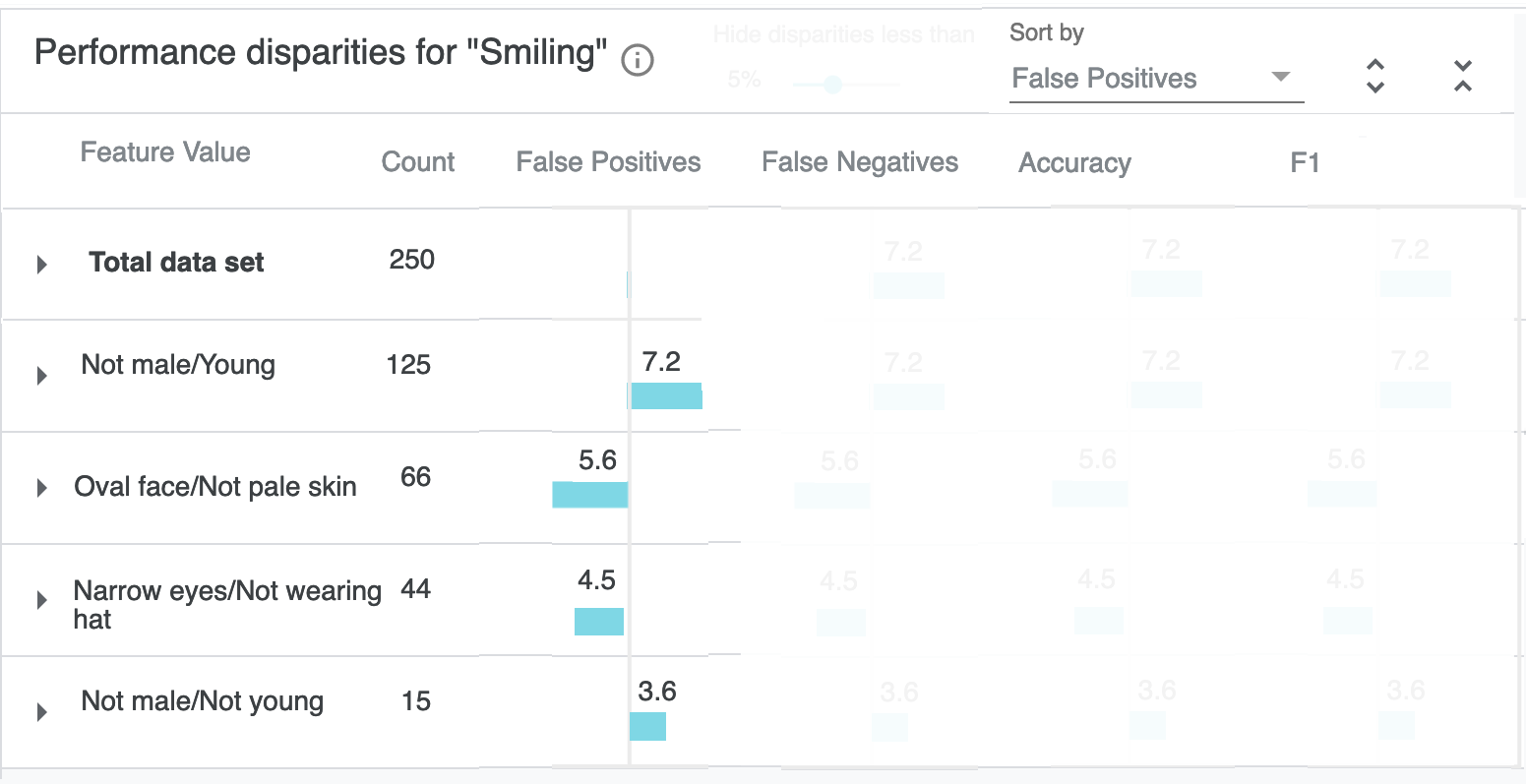Image resolution: width=1526 pixels, height=784 pixels.
Task: Expand the Not male/Not young row
Action: (42, 712)
